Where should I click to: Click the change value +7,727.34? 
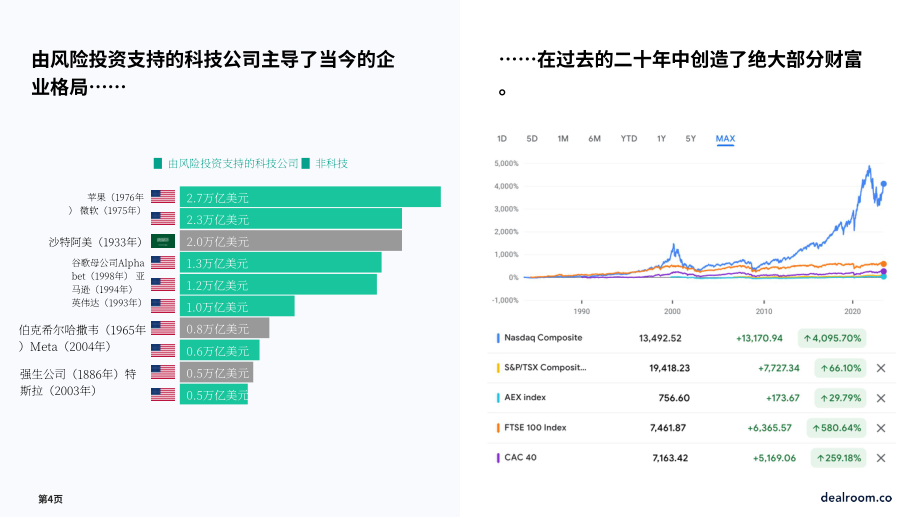point(779,368)
